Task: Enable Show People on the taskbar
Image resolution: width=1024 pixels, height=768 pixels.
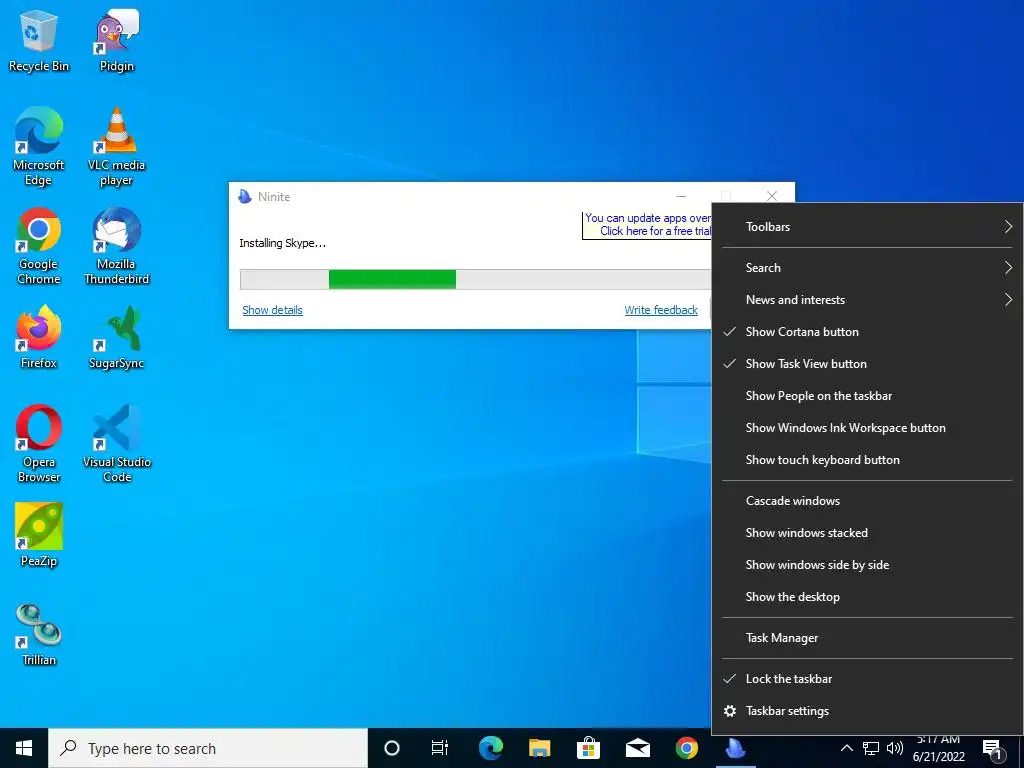Action: (867, 396)
